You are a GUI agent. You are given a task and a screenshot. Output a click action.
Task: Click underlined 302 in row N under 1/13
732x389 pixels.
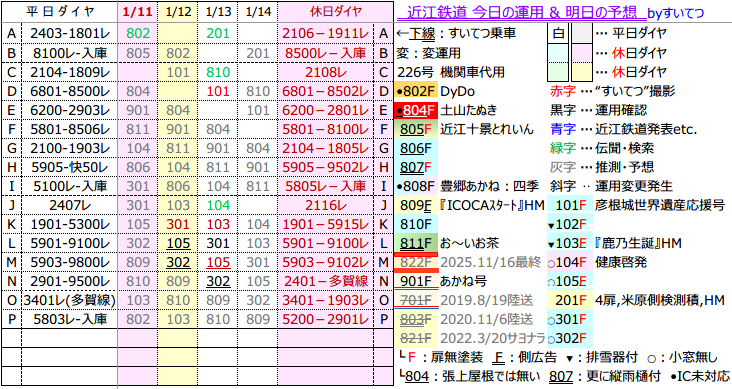pyautogui.click(x=218, y=281)
